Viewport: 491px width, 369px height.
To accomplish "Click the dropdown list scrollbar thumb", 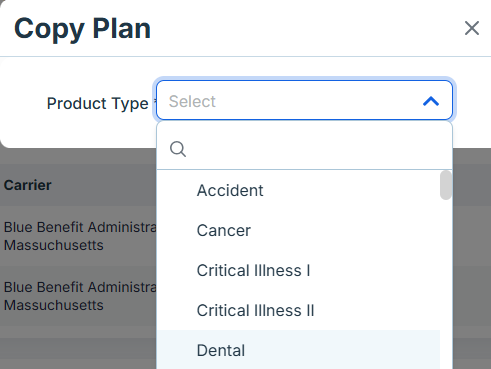I will coord(446,185).
